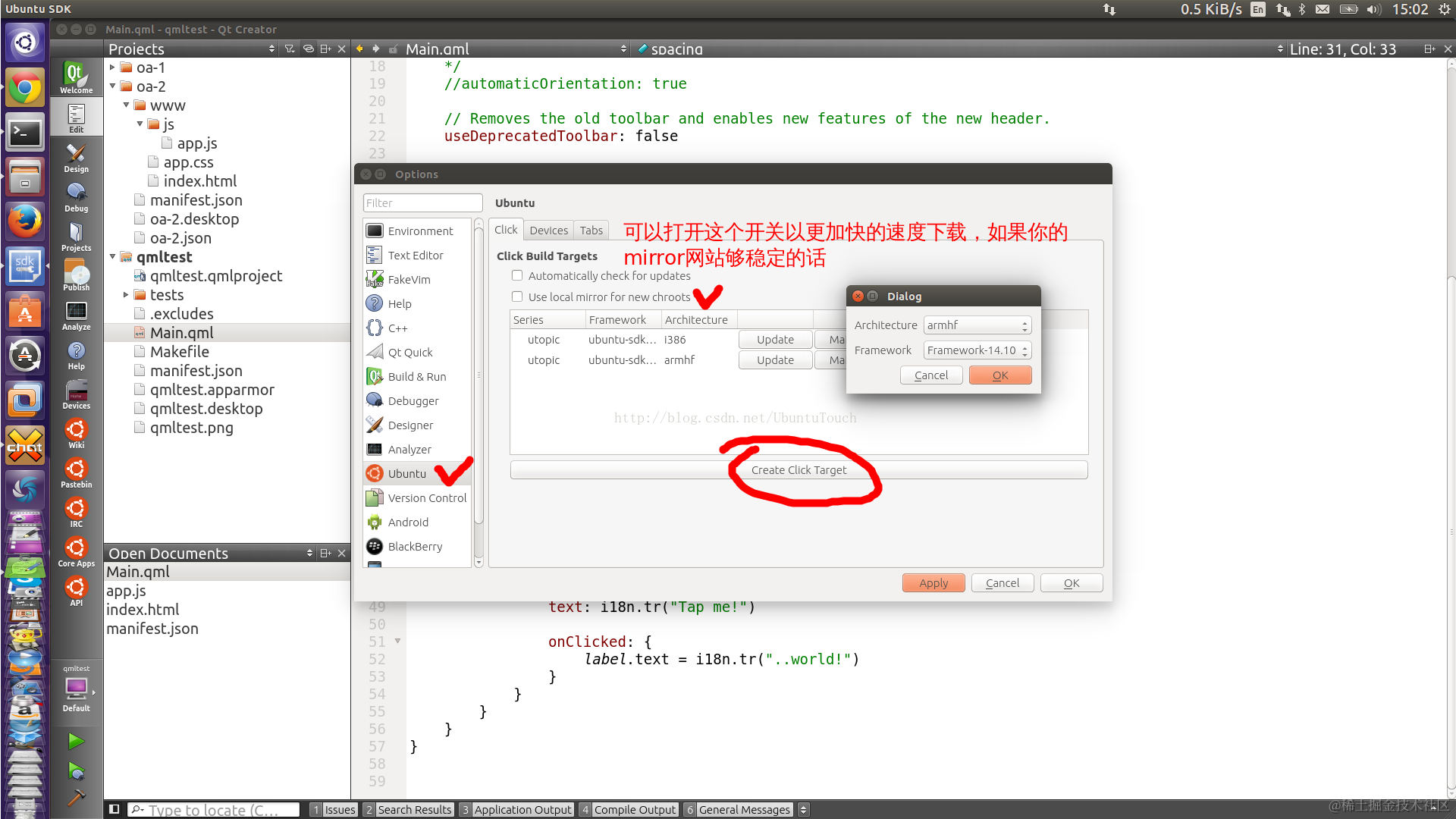Open the Framework-14.10 combo box

click(977, 350)
